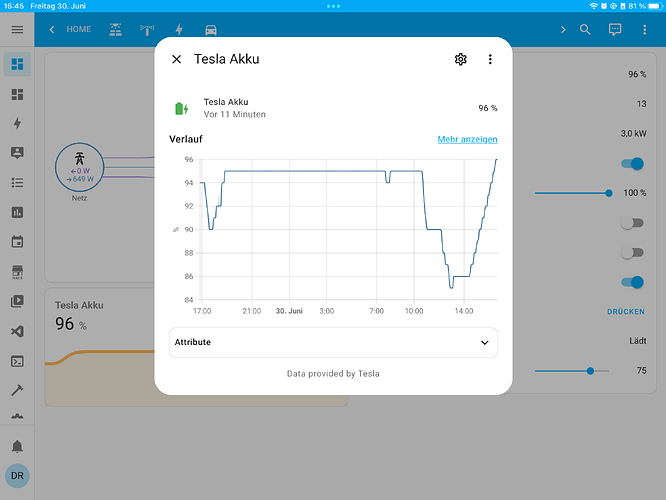
Task: Open the Terminal icon in sidebar
Action: 17,361
